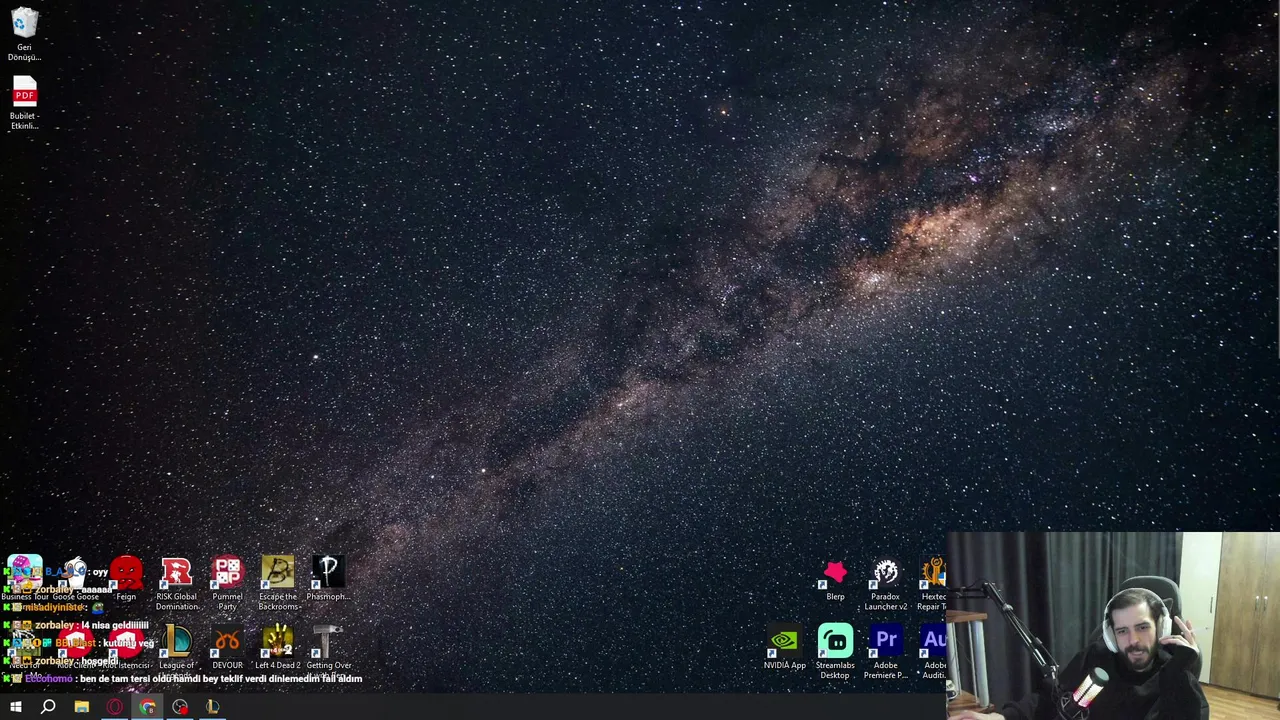Image resolution: width=1280 pixels, height=720 pixels.
Task: Open Streamlabs Desktop shortcut
Action: point(835,652)
